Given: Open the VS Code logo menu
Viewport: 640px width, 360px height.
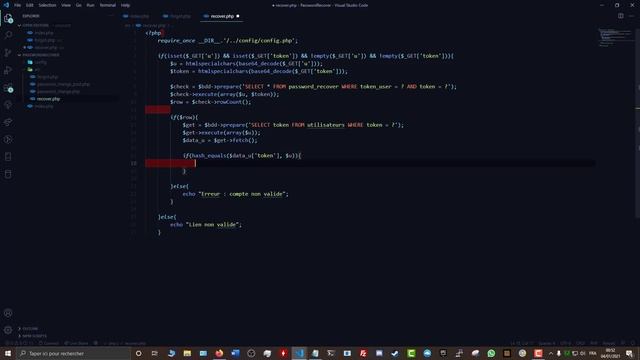Looking at the screenshot, I should 6,5.
